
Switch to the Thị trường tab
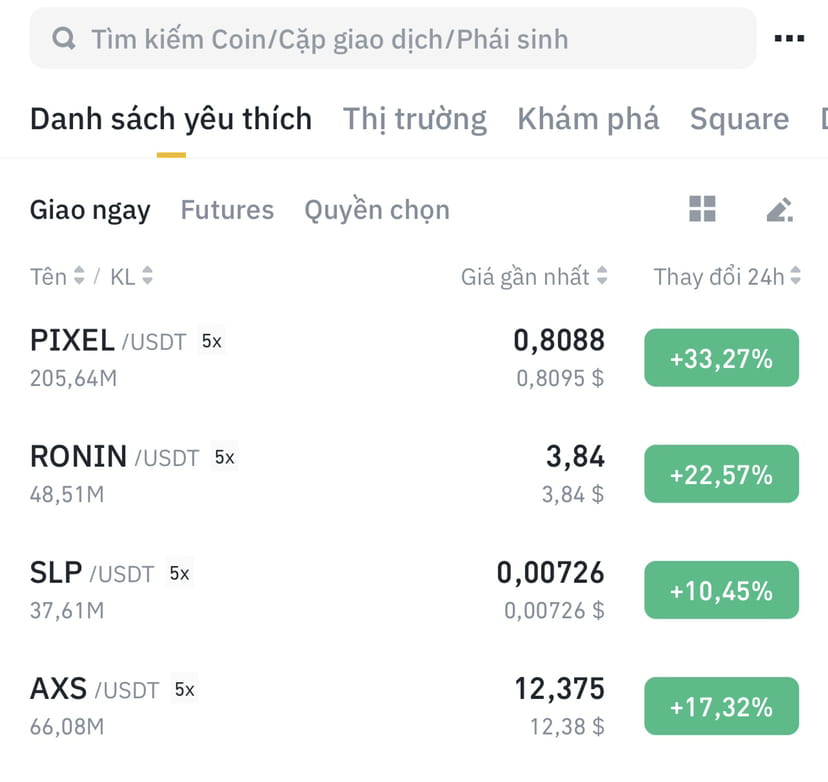pyautogui.click(x=414, y=118)
